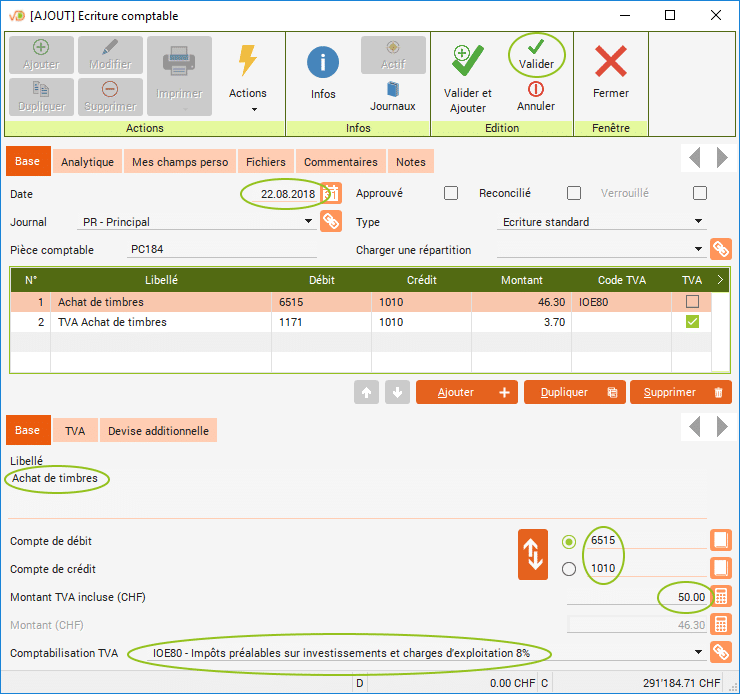Switch to the Analytique tab
740x694 pixels.
(x=87, y=162)
